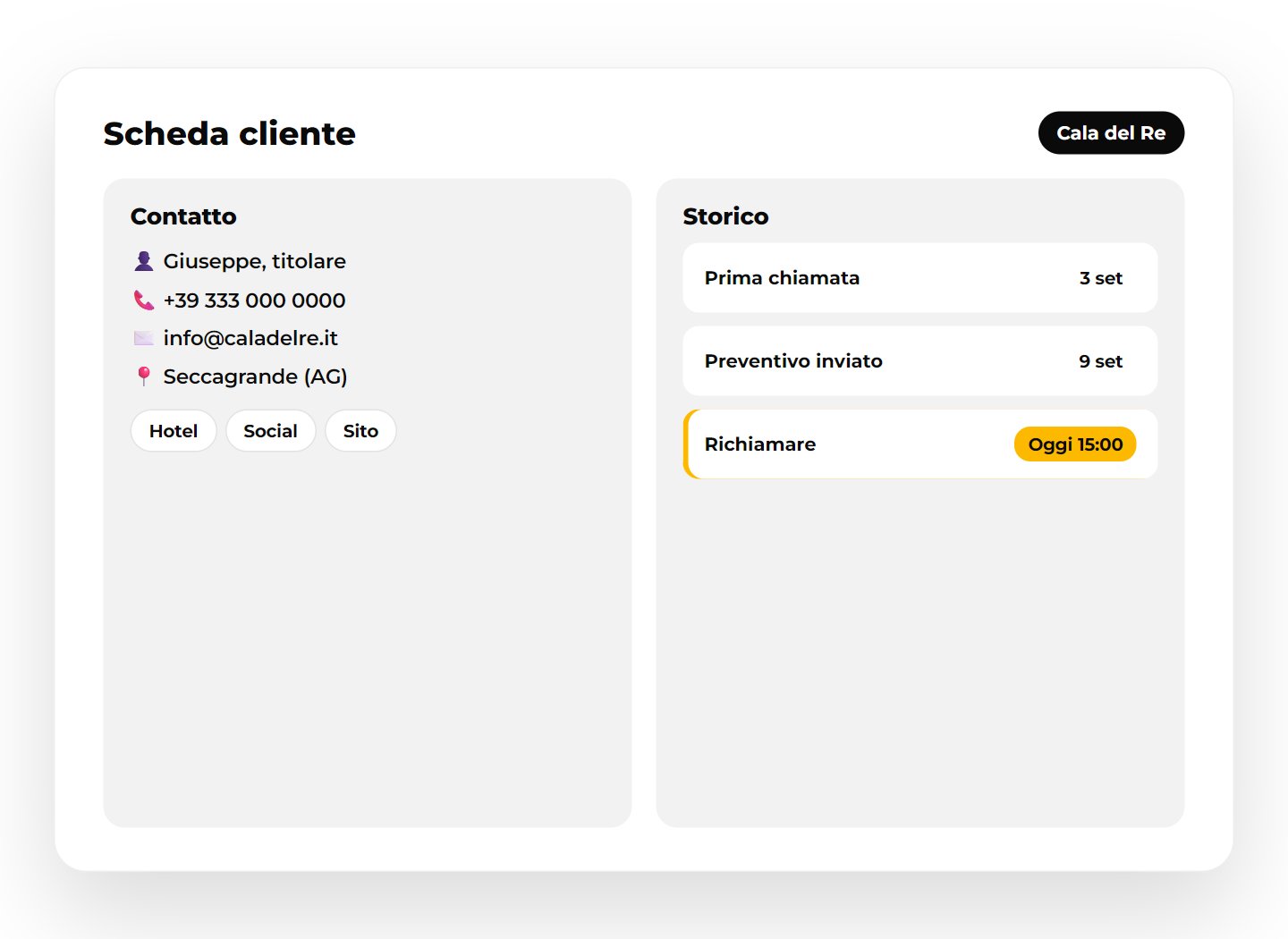Click the 9 set date
Image resolution: width=1288 pixels, height=939 pixels.
click(1100, 361)
